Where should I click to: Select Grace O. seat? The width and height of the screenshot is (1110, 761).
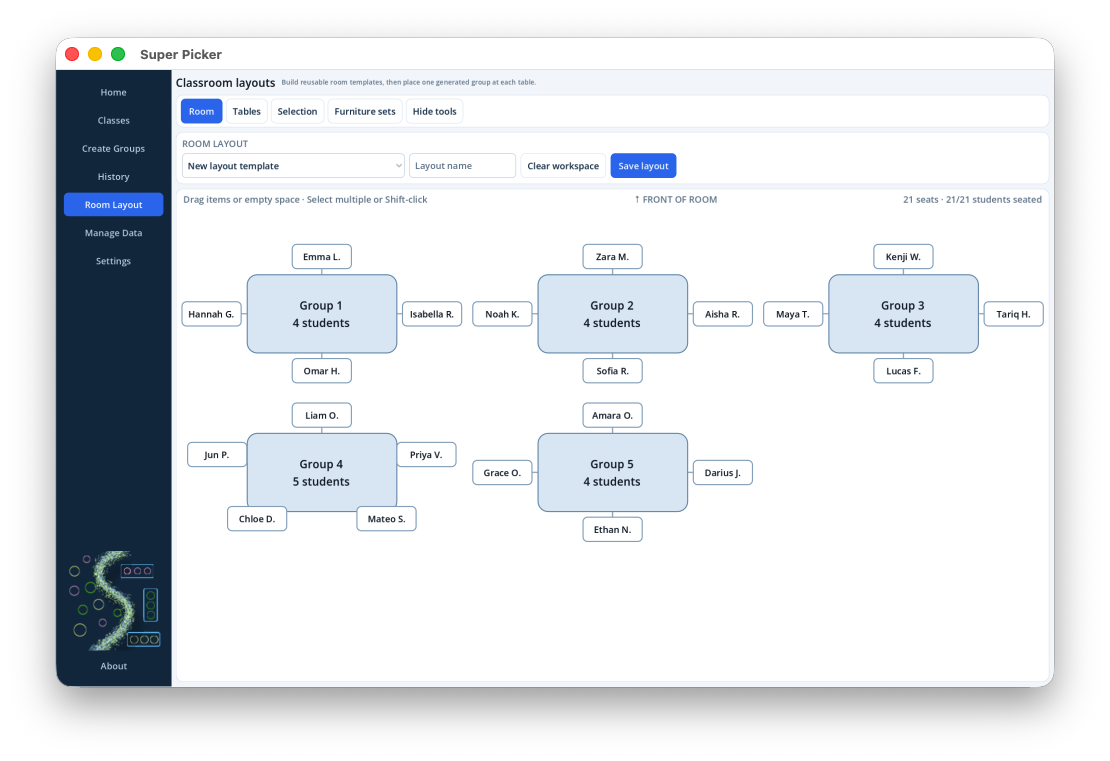(x=502, y=473)
